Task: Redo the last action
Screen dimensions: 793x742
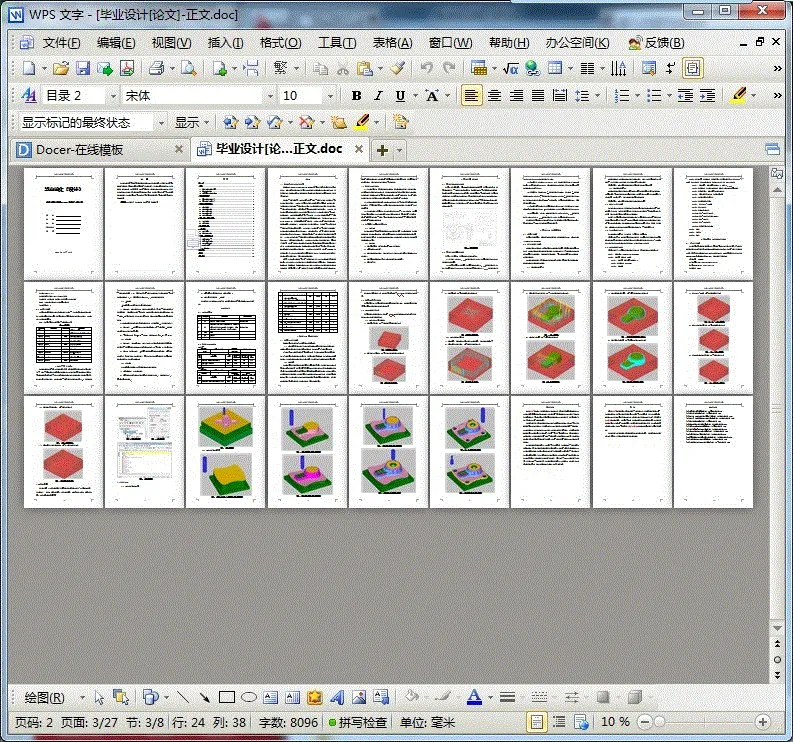Action: [x=449, y=68]
